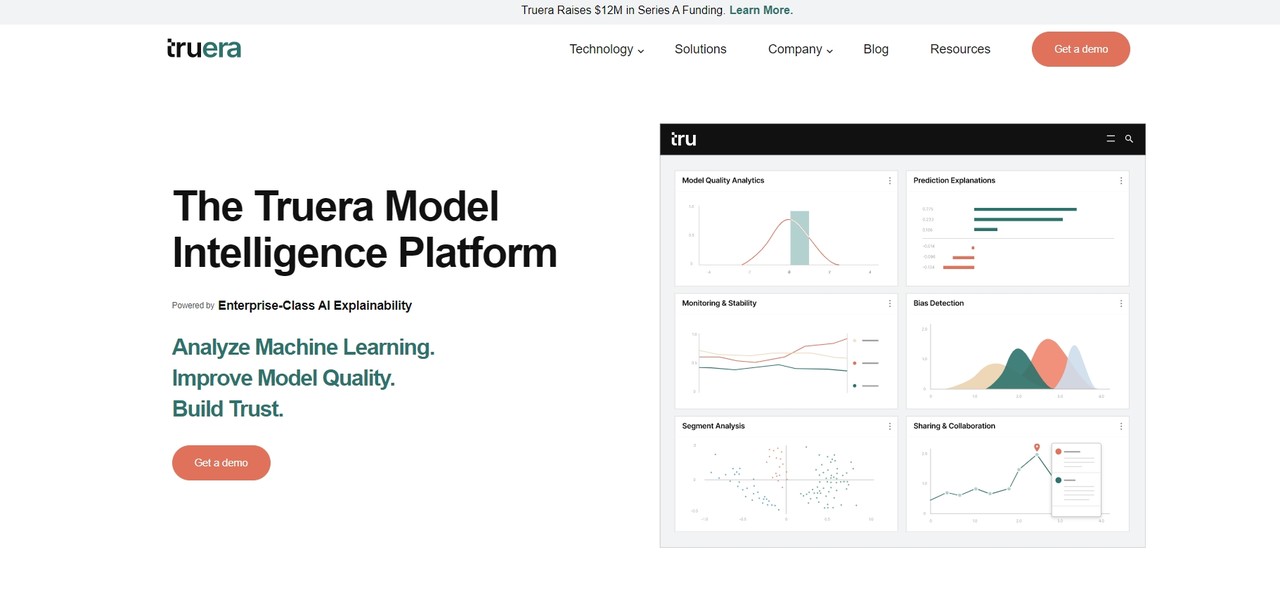Open Prediction Explanations three-dot menu

point(1120,181)
